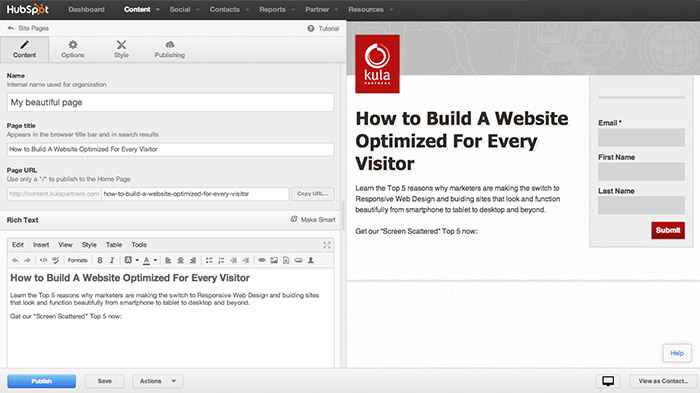Insert a call-to-action button icon
The height and width of the screenshot is (393, 700).
299,260
